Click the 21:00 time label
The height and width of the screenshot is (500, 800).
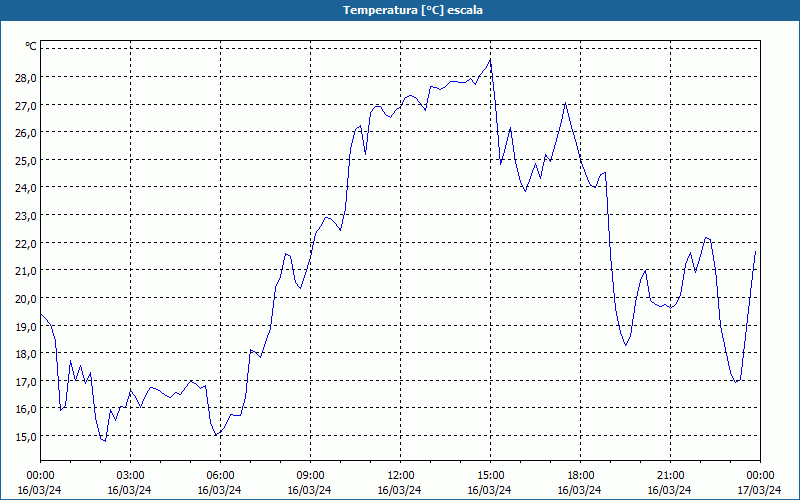pyautogui.click(x=670, y=476)
